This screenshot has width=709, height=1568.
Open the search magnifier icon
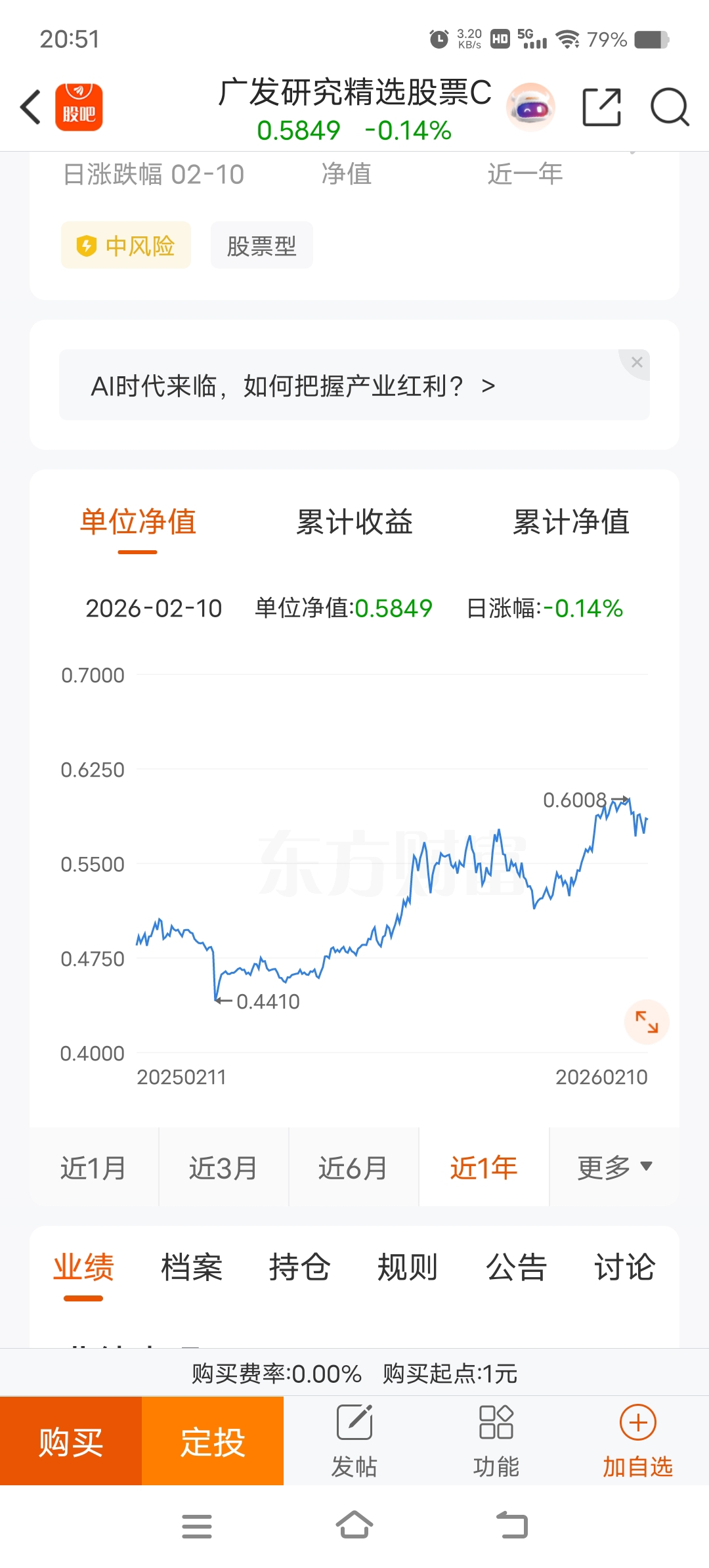(669, 107)
